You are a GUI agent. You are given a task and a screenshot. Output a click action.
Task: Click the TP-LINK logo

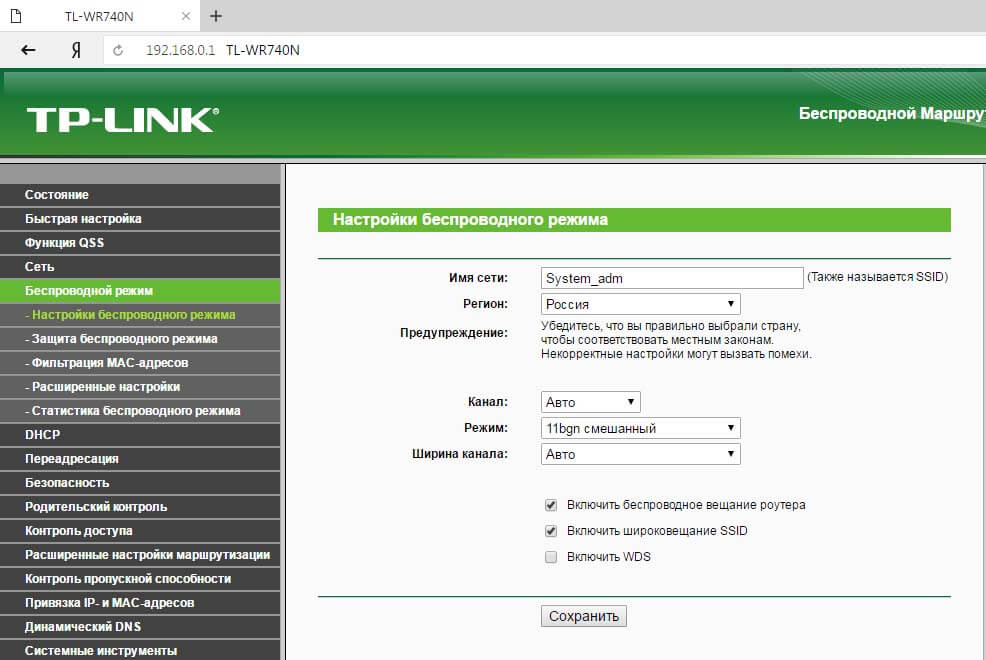(123, 119)
